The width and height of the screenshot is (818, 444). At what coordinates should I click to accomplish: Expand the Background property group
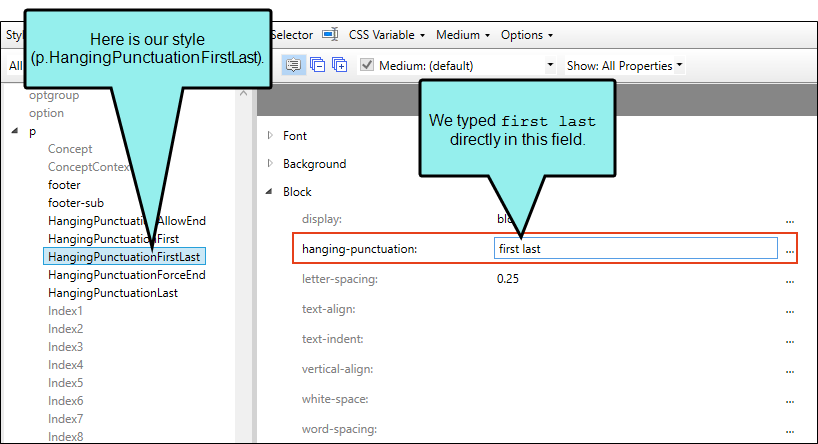coord(269,163)
